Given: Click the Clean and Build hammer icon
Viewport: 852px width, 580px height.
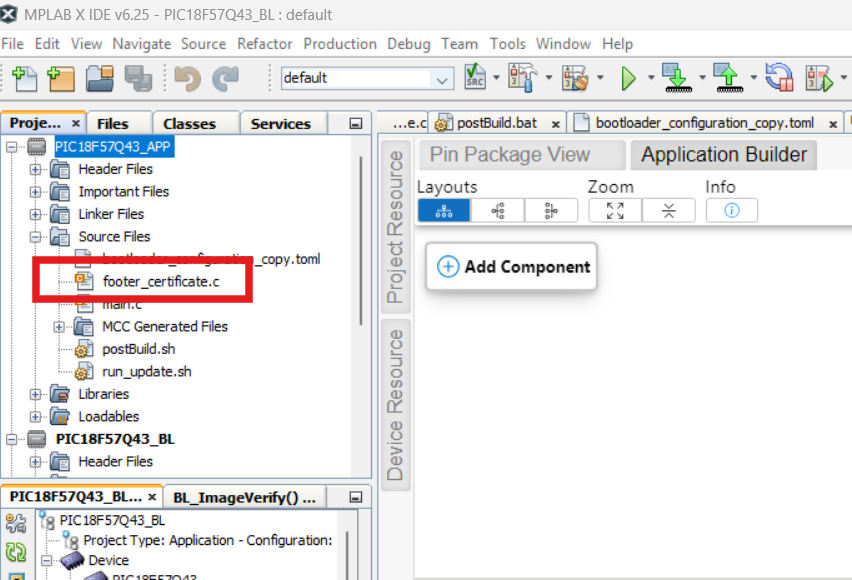Looking at the screenshot, I should click(574, 78).
